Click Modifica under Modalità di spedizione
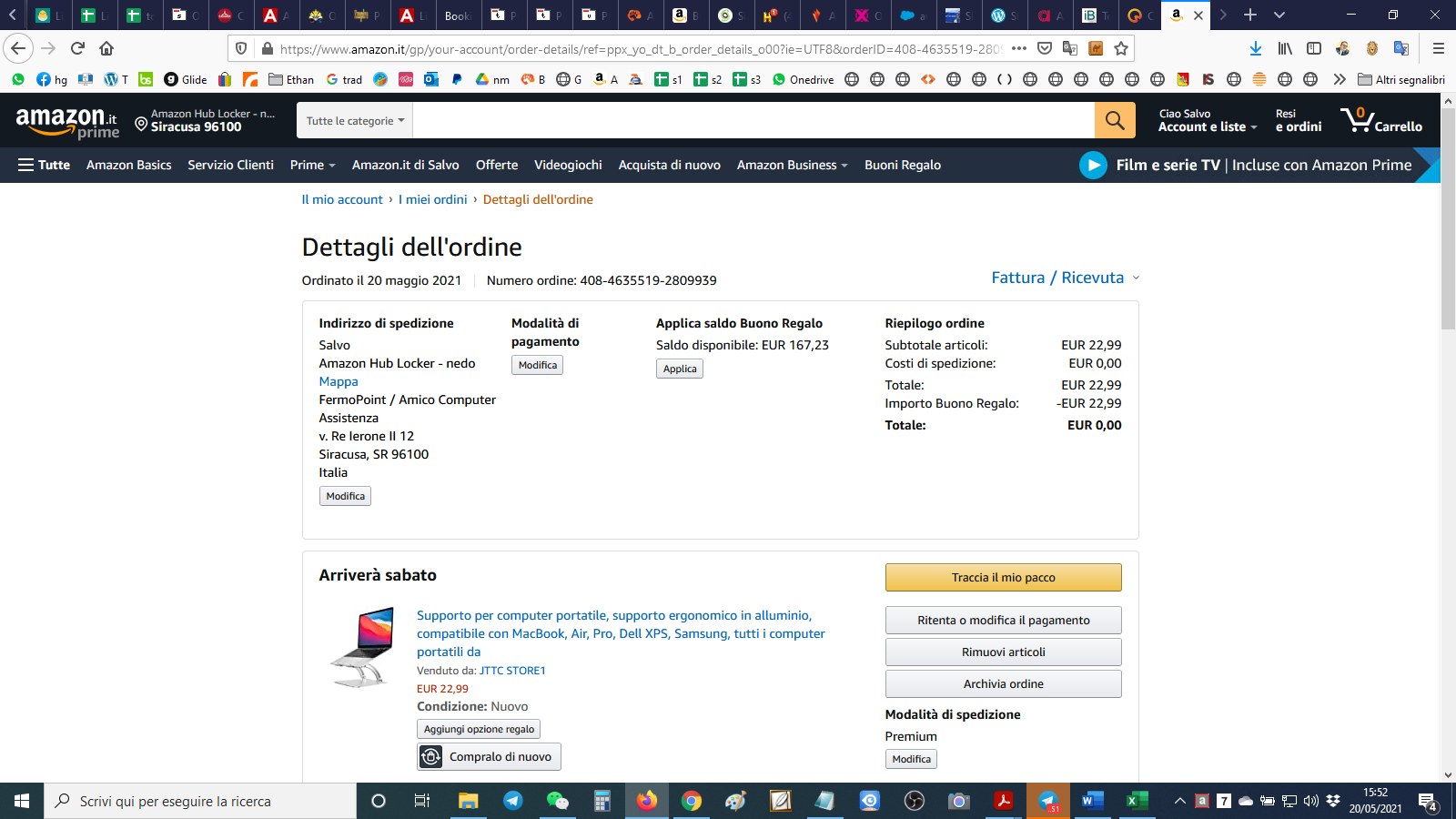Viewport: 1456px width, 819px height. pyautogui.click(x=912, y=759)
